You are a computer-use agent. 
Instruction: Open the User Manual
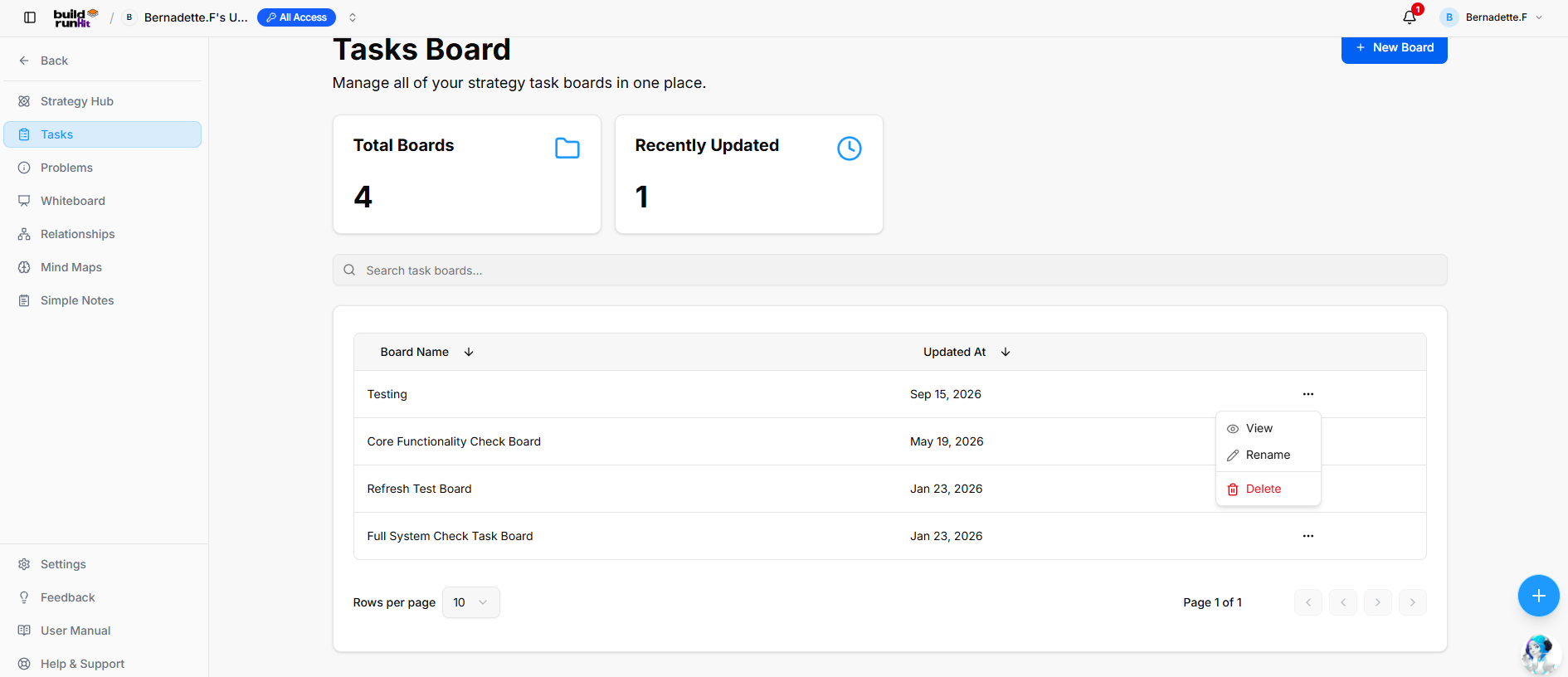click(x=103, y=631)
